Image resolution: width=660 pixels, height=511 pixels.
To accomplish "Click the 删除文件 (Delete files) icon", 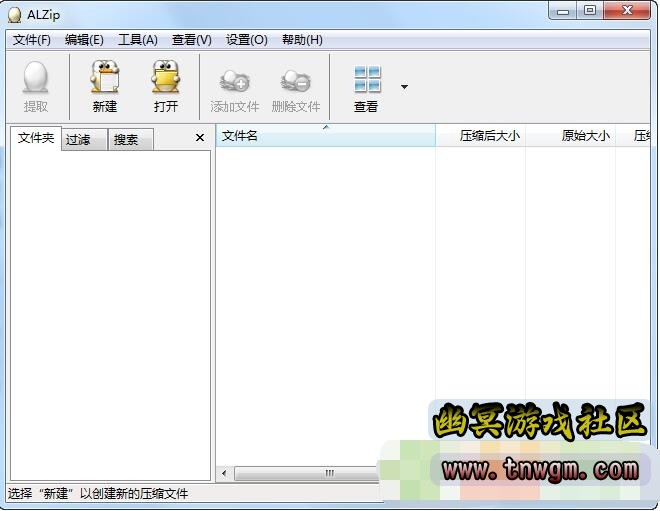I will (295, 80).
